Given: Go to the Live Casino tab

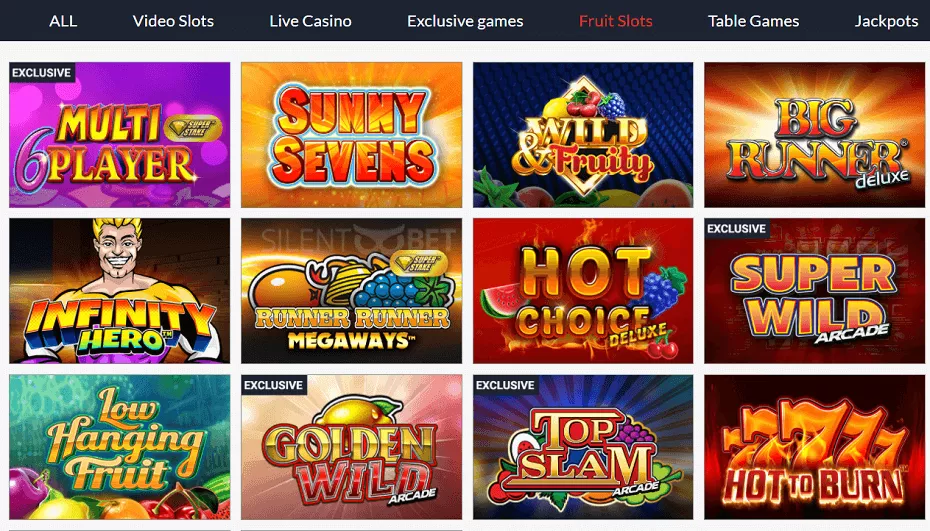Looking at the screenshot, I should [x=310, y=21].
